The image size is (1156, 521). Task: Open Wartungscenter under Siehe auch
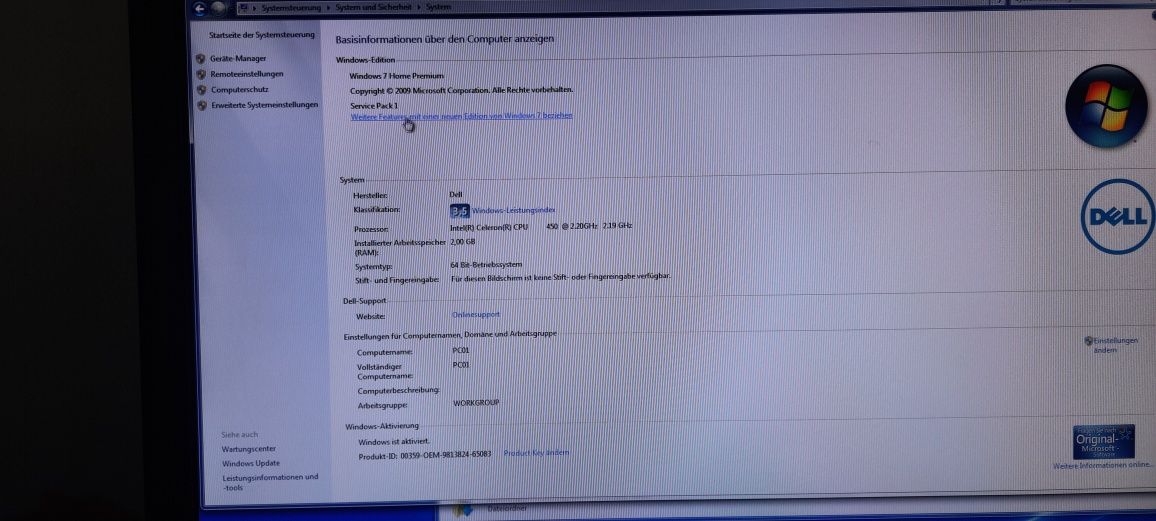click(x=249, y=449)
